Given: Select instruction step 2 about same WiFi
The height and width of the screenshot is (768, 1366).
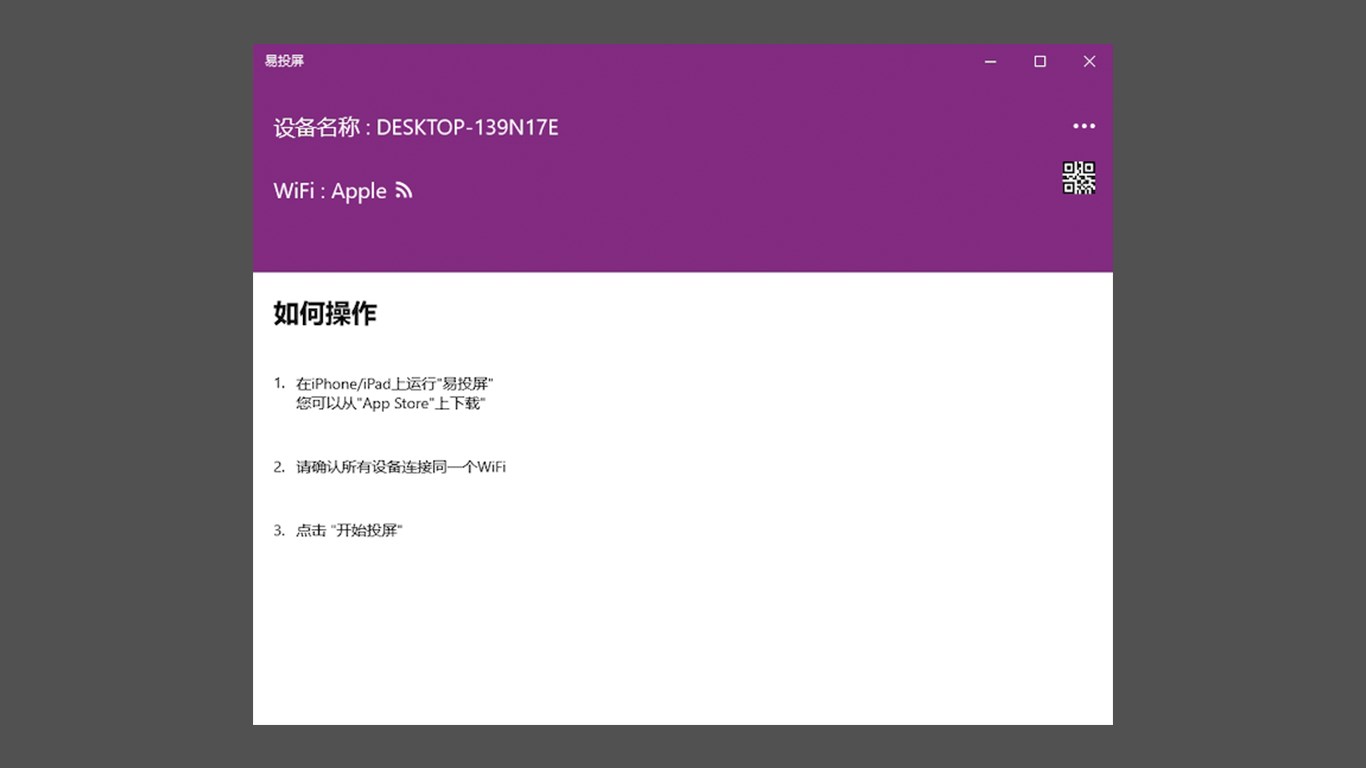Looking at the screenshot, I should coord(400,467).
